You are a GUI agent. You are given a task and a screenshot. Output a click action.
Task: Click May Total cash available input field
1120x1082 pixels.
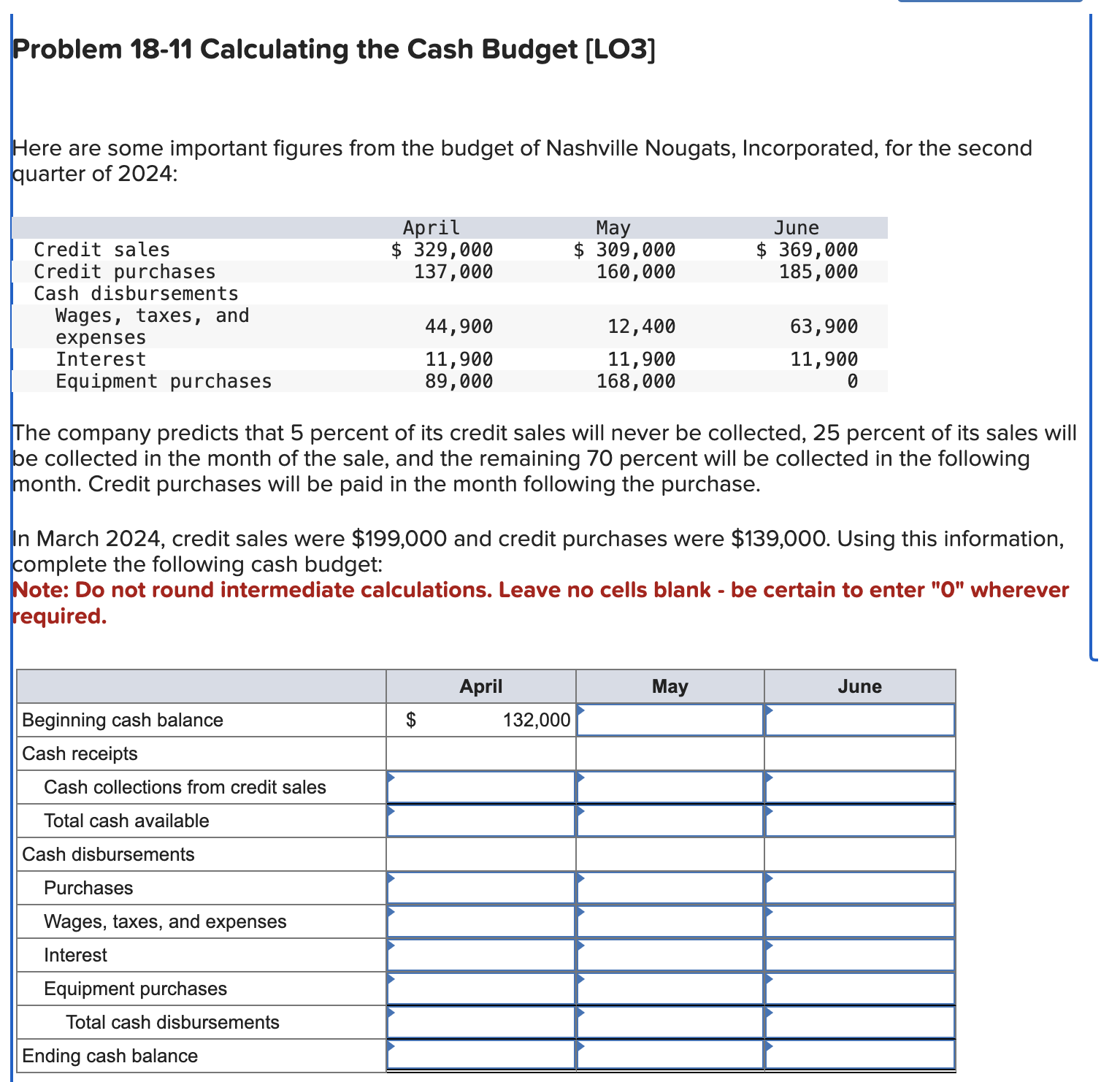click(x=670, y=821)
